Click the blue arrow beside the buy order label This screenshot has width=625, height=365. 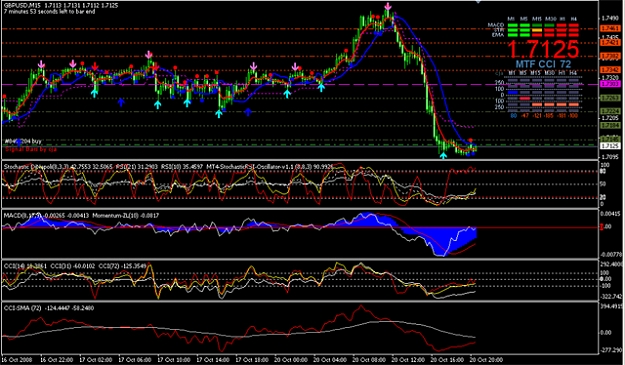pyautogui.click(x=19, y=142)
